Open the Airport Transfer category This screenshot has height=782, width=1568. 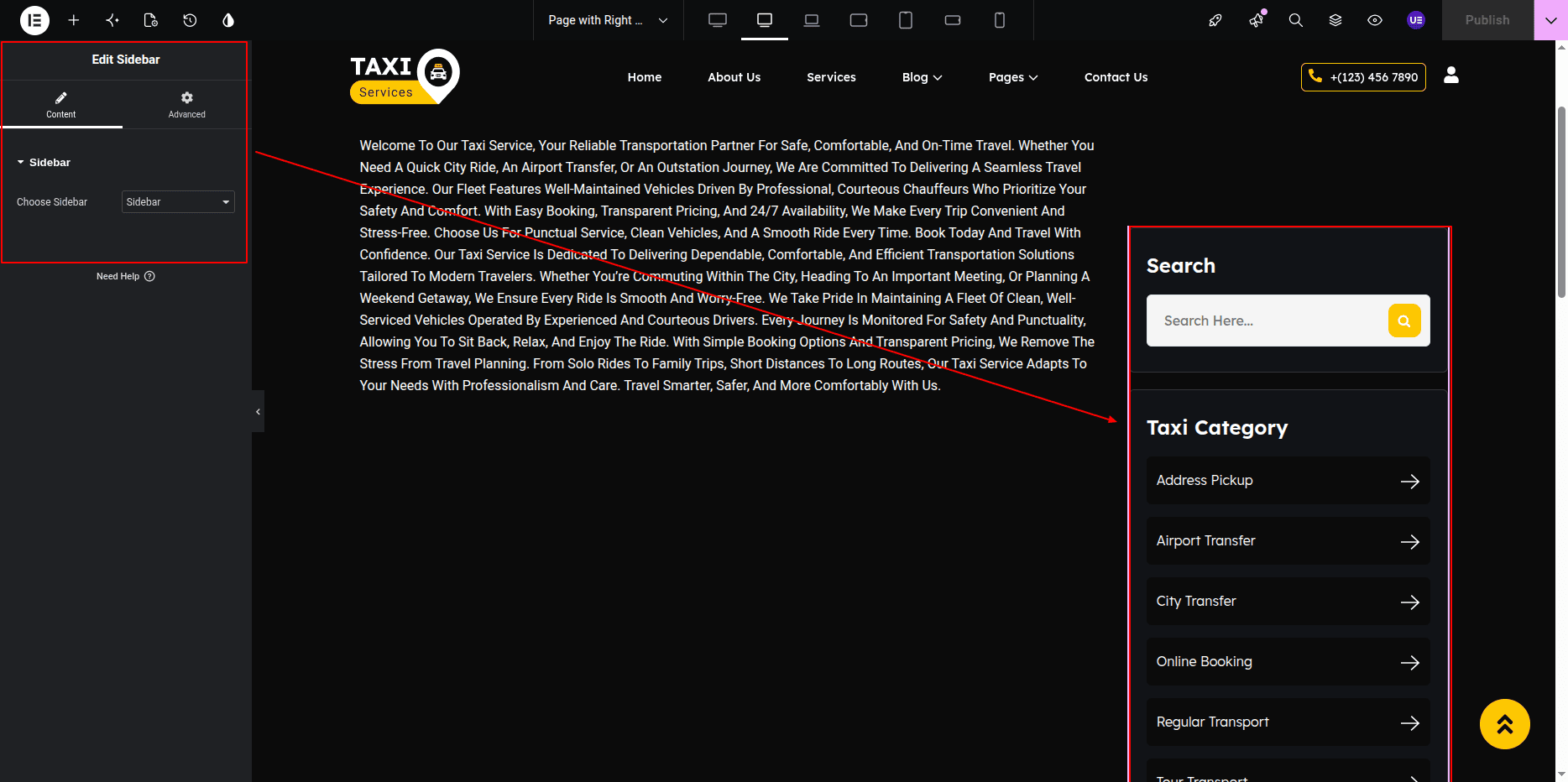pyautogui.click(x=1288, y=541)
